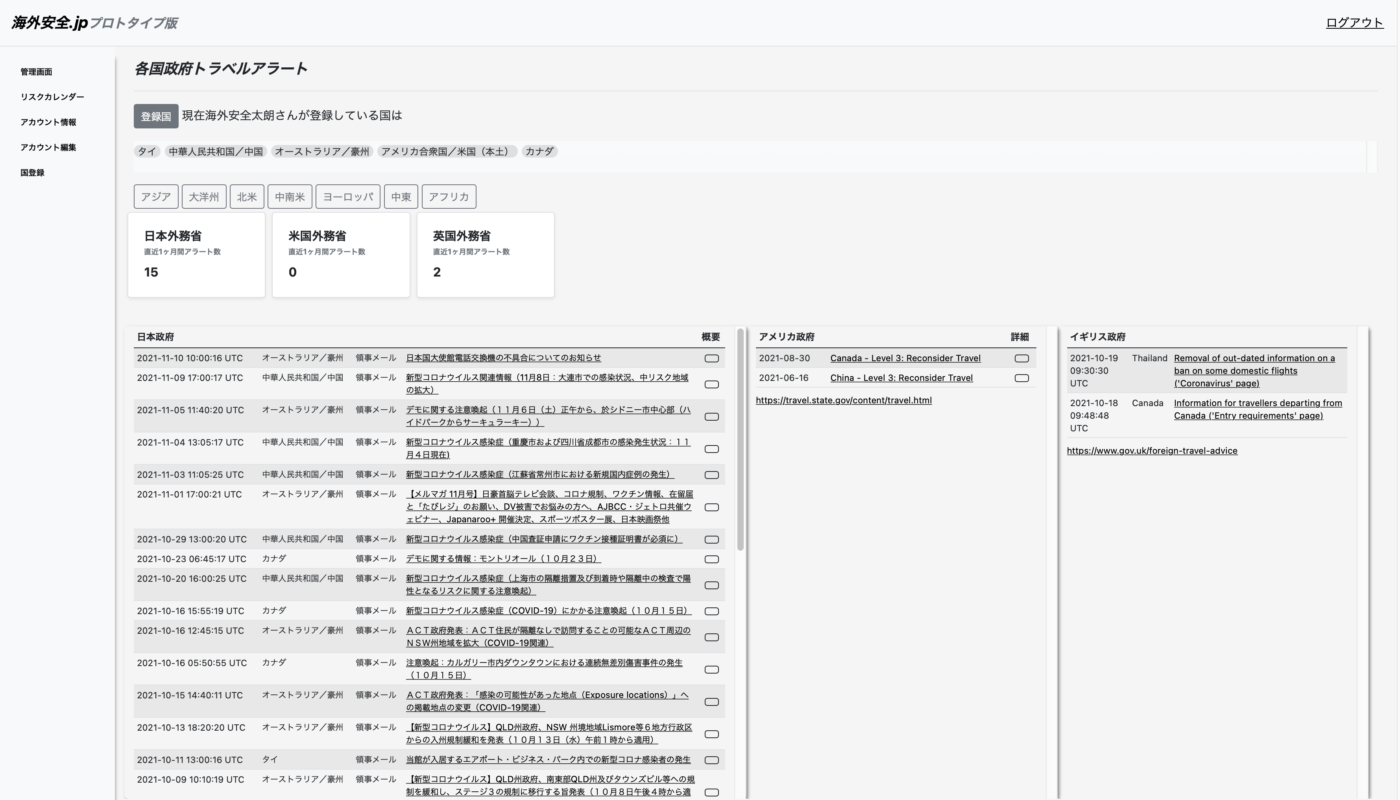This screenshot has width=1400, height=800.
Task: Open Canada - Level 3: Reconsider Travel link
Action: click(x=905, y=358)
